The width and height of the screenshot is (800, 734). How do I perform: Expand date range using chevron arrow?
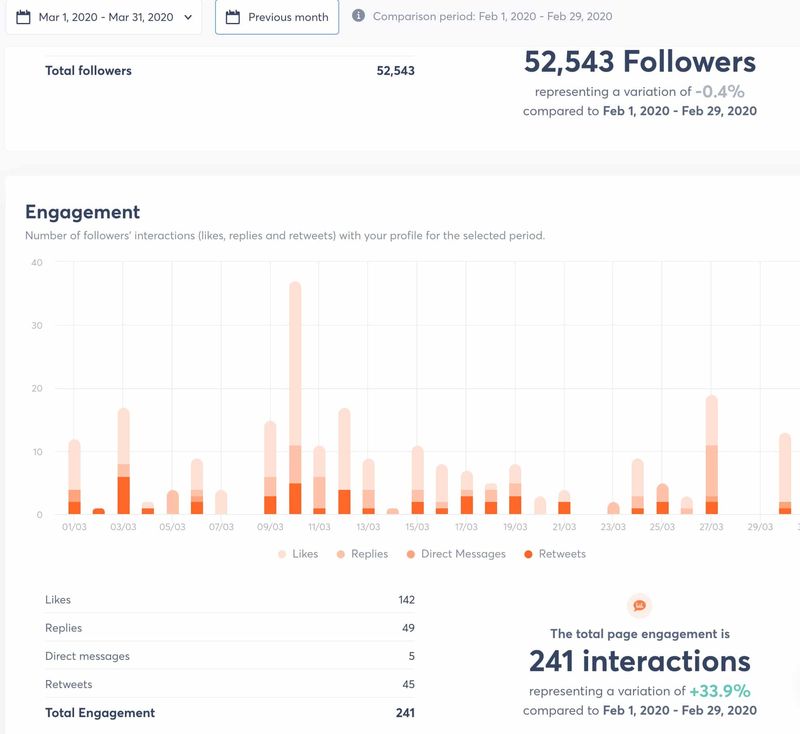click(x=188, y=17)
